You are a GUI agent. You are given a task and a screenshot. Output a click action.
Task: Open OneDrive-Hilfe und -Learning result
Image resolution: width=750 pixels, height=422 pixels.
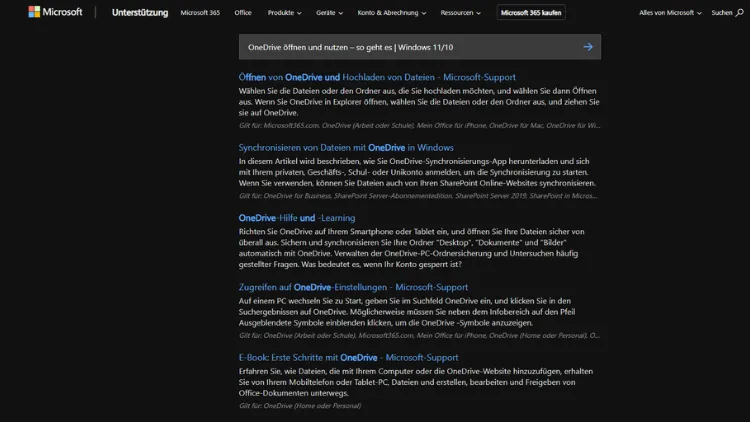click(x=297, y=218)
